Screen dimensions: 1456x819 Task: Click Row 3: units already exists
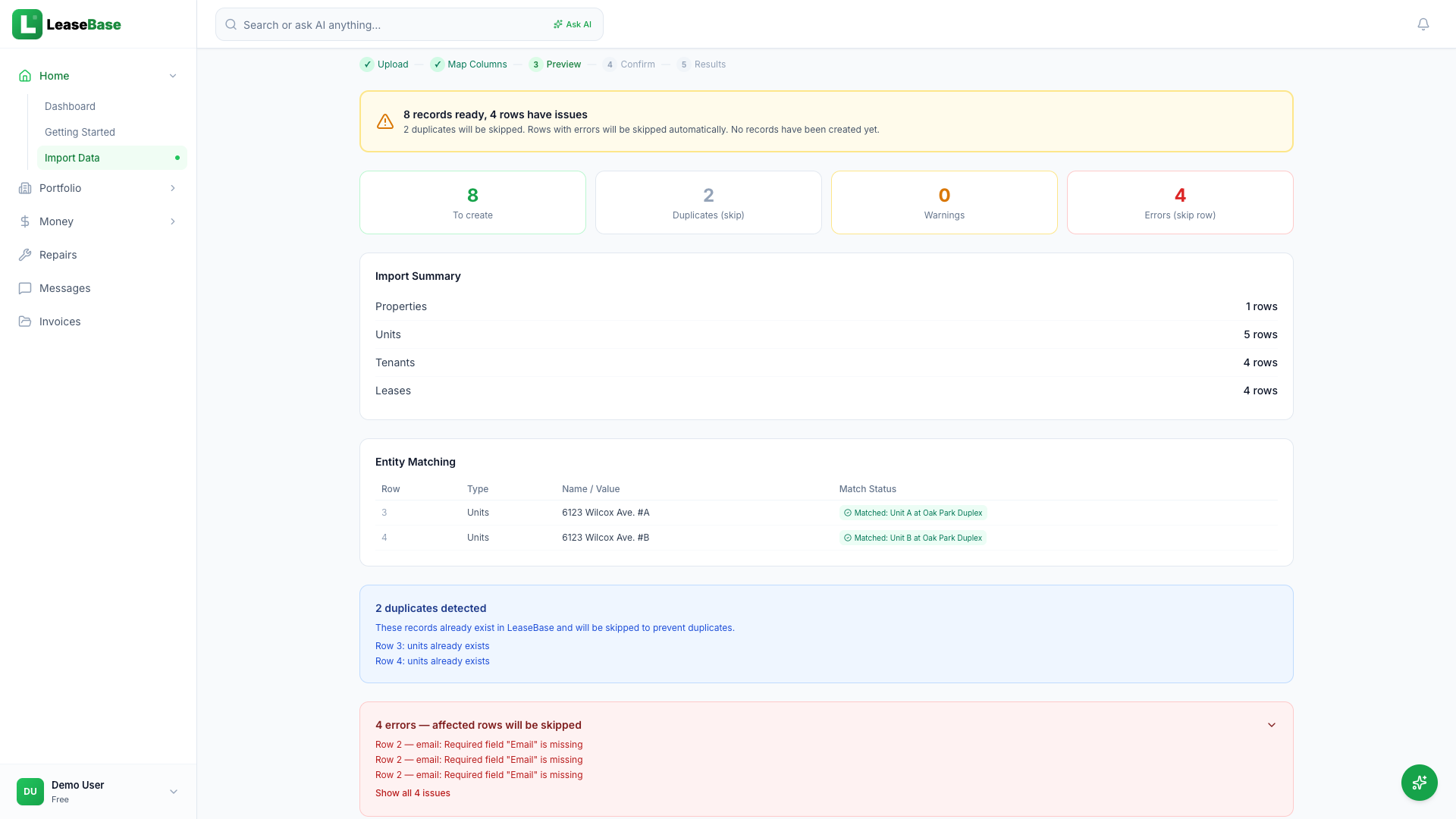[x=432, y=646]
